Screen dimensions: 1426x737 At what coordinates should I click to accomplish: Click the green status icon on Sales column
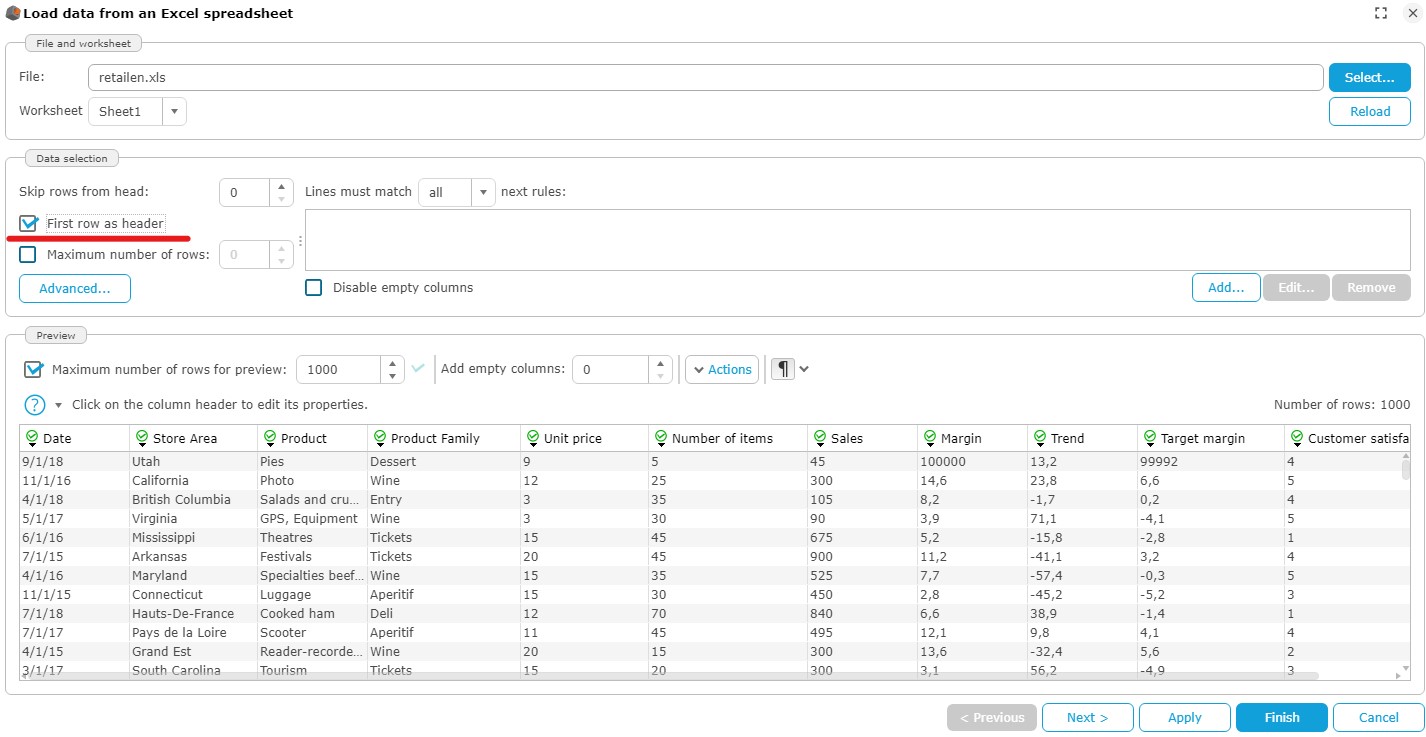pyautogui.click(x=821, y=437)
